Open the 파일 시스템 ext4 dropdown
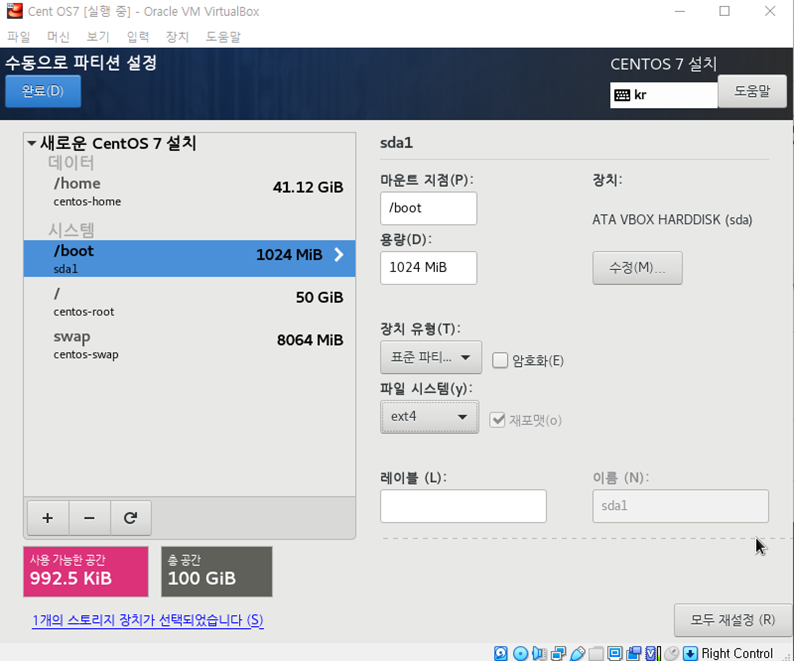The height and width of the screenshot is (661, 794). point(429,416)
